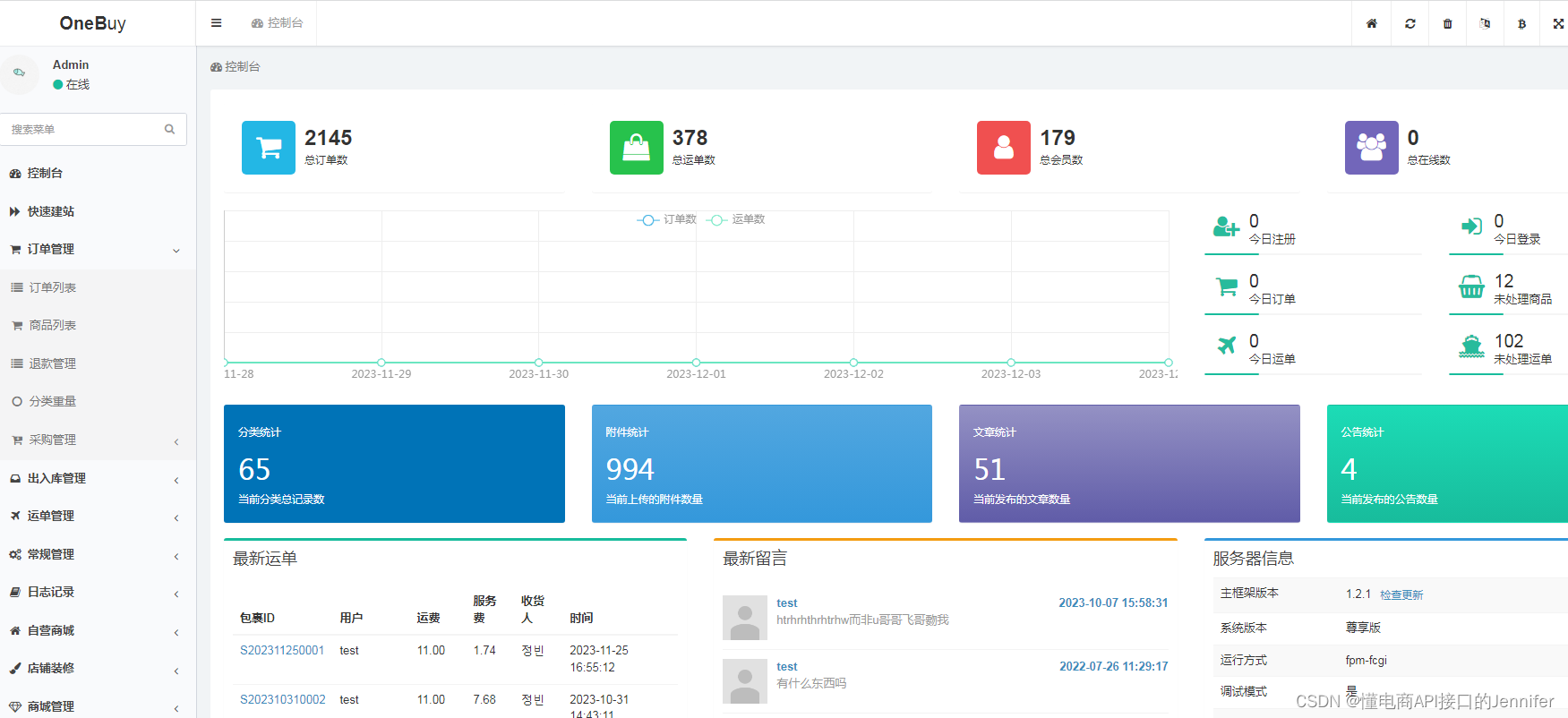
Task: Click the green shopping bag waybills icon
Action: click(637, 148)
